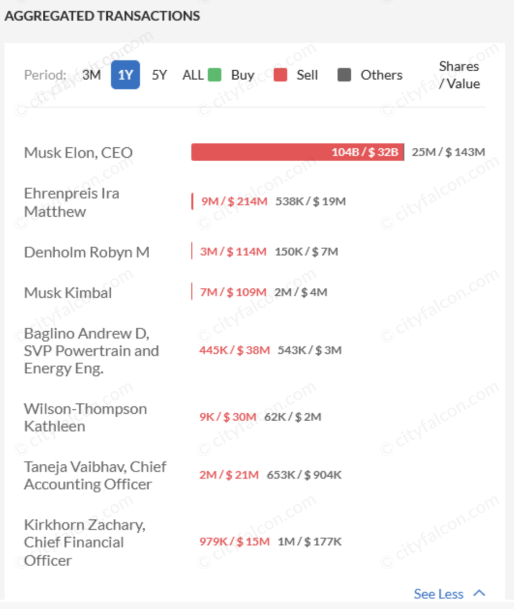Screen dimensions: 514x609
Task: Open Denholm Robyn M entry
Action: point(87,252)
